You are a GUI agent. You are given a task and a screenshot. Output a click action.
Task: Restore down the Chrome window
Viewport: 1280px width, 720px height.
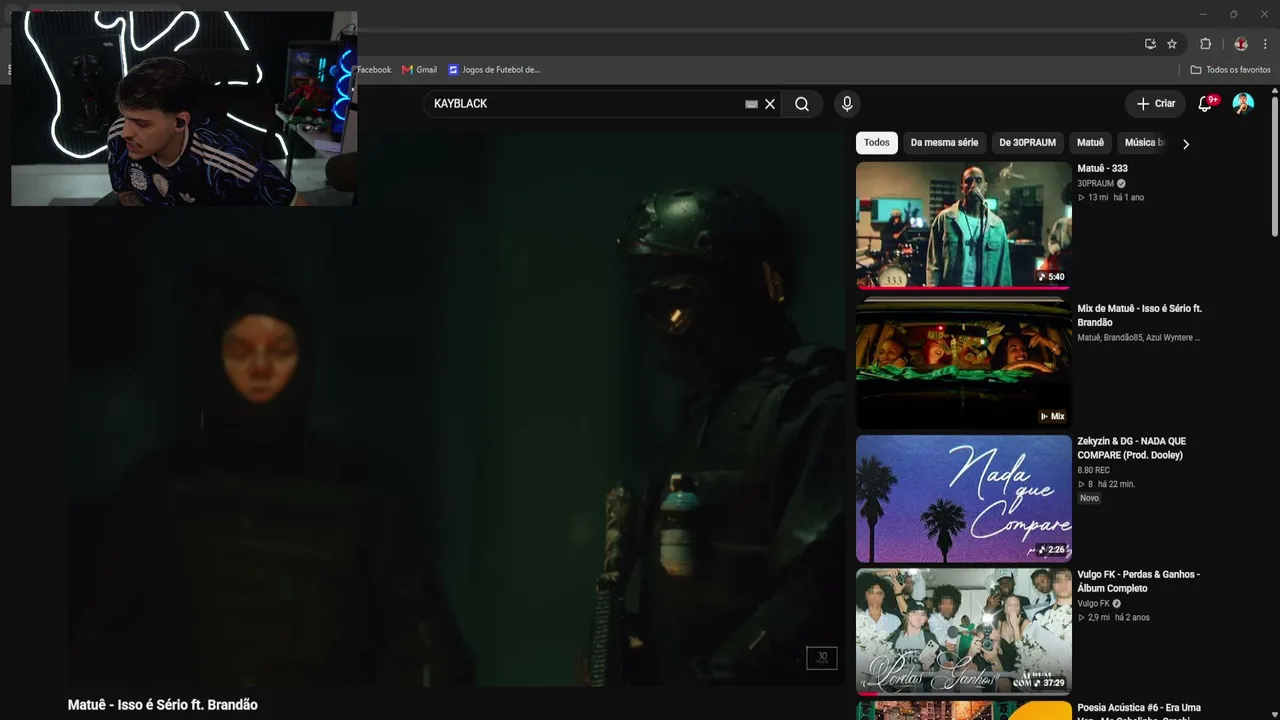click(x=1234, y=14)
